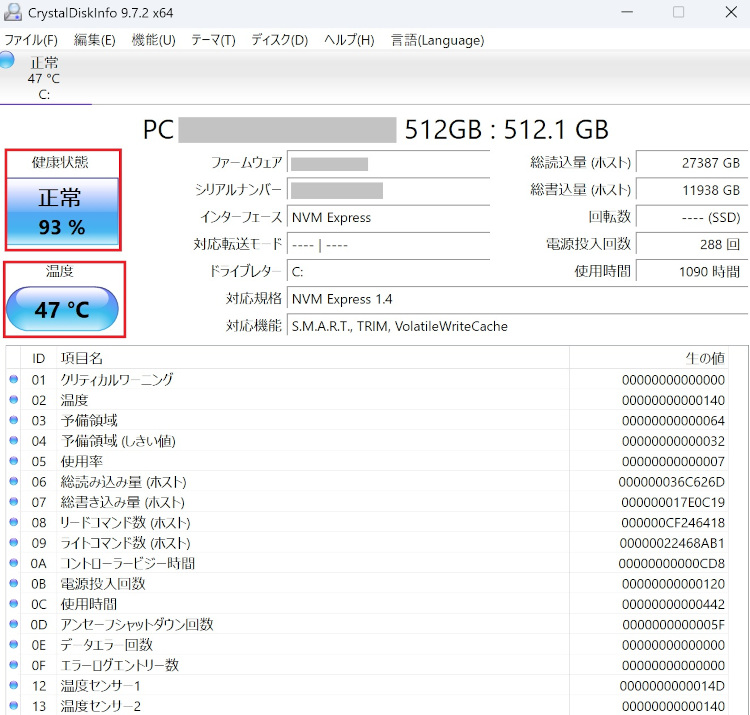Click the 温度 label above the temperature button
This screenshot has width=750, height=715.
pyautogui.click(x=60, y=271)
